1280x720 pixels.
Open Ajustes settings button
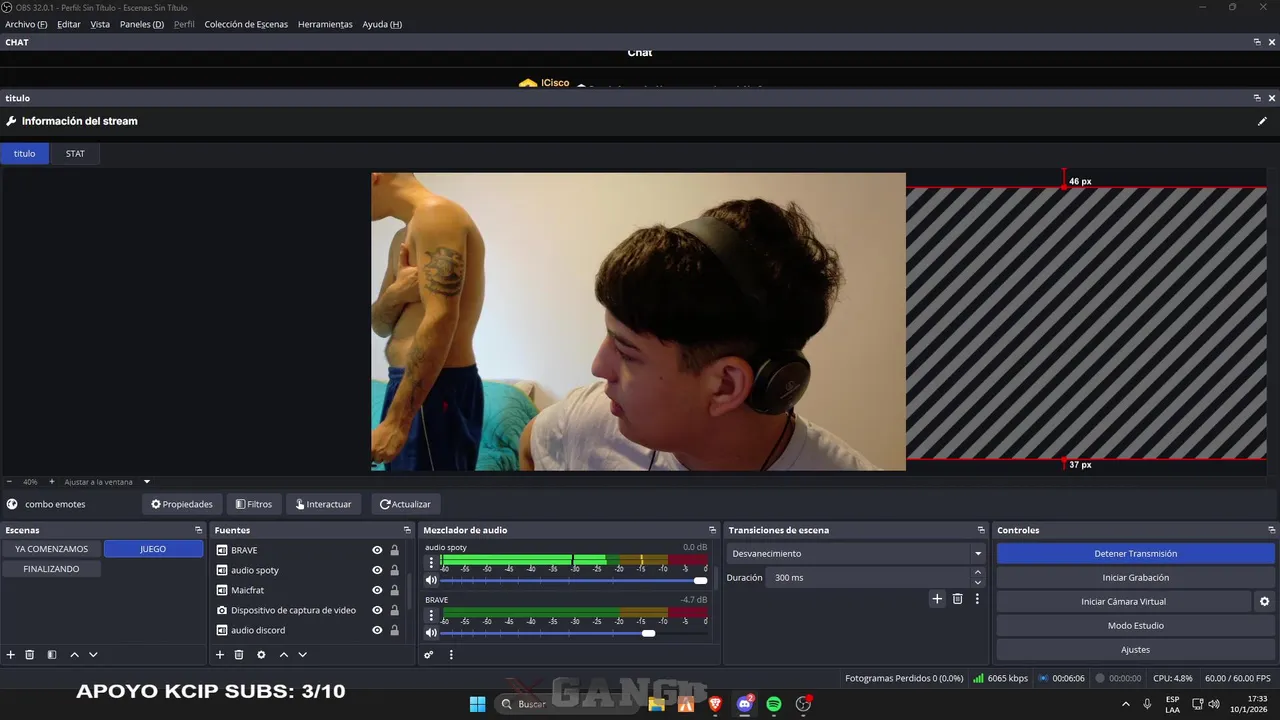1135,650
